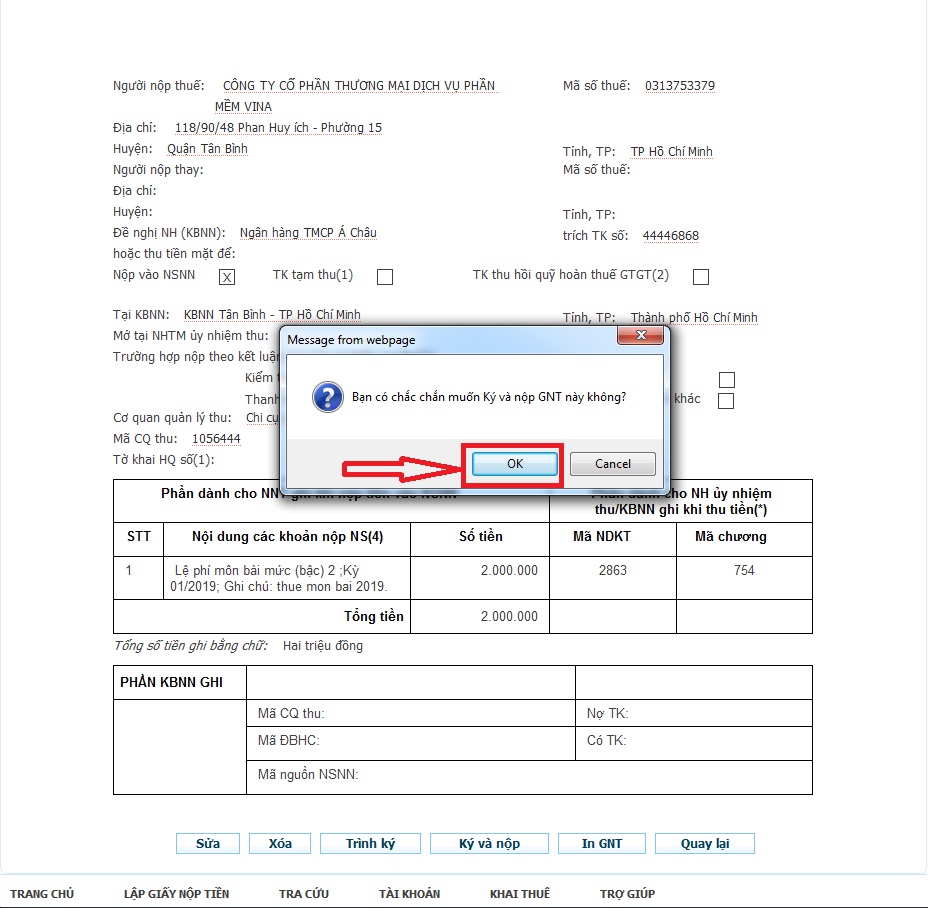The image size is (928, 908).
Task: Click OK in the confirmation dialog
Action: (514, 464)
